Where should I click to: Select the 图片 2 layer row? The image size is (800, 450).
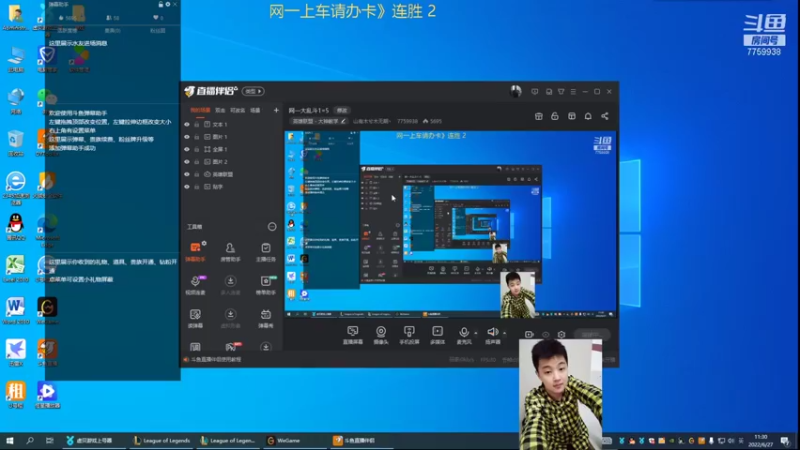tap(232, 162)
